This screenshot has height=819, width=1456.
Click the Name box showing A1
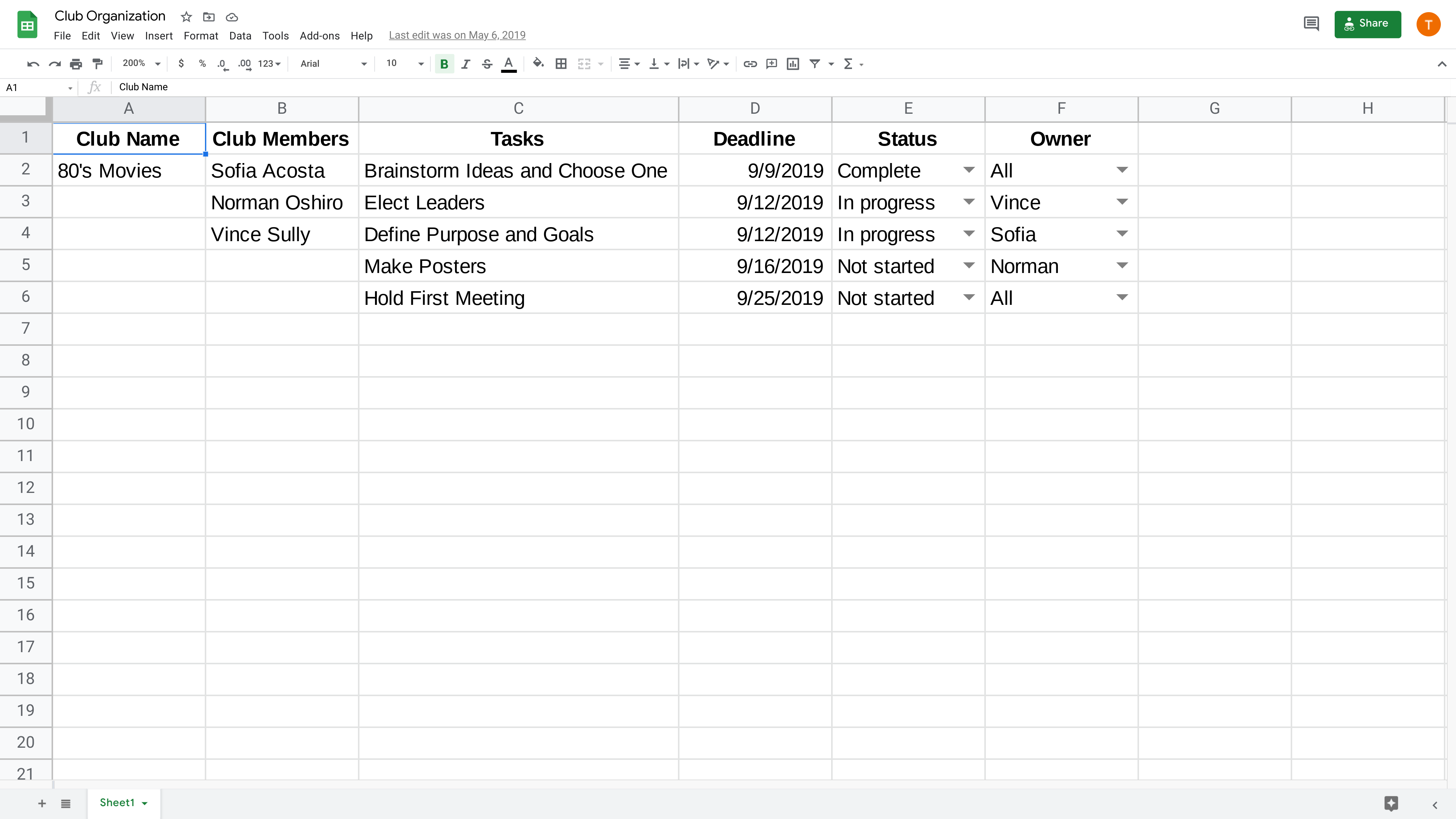tap(38, 88)
